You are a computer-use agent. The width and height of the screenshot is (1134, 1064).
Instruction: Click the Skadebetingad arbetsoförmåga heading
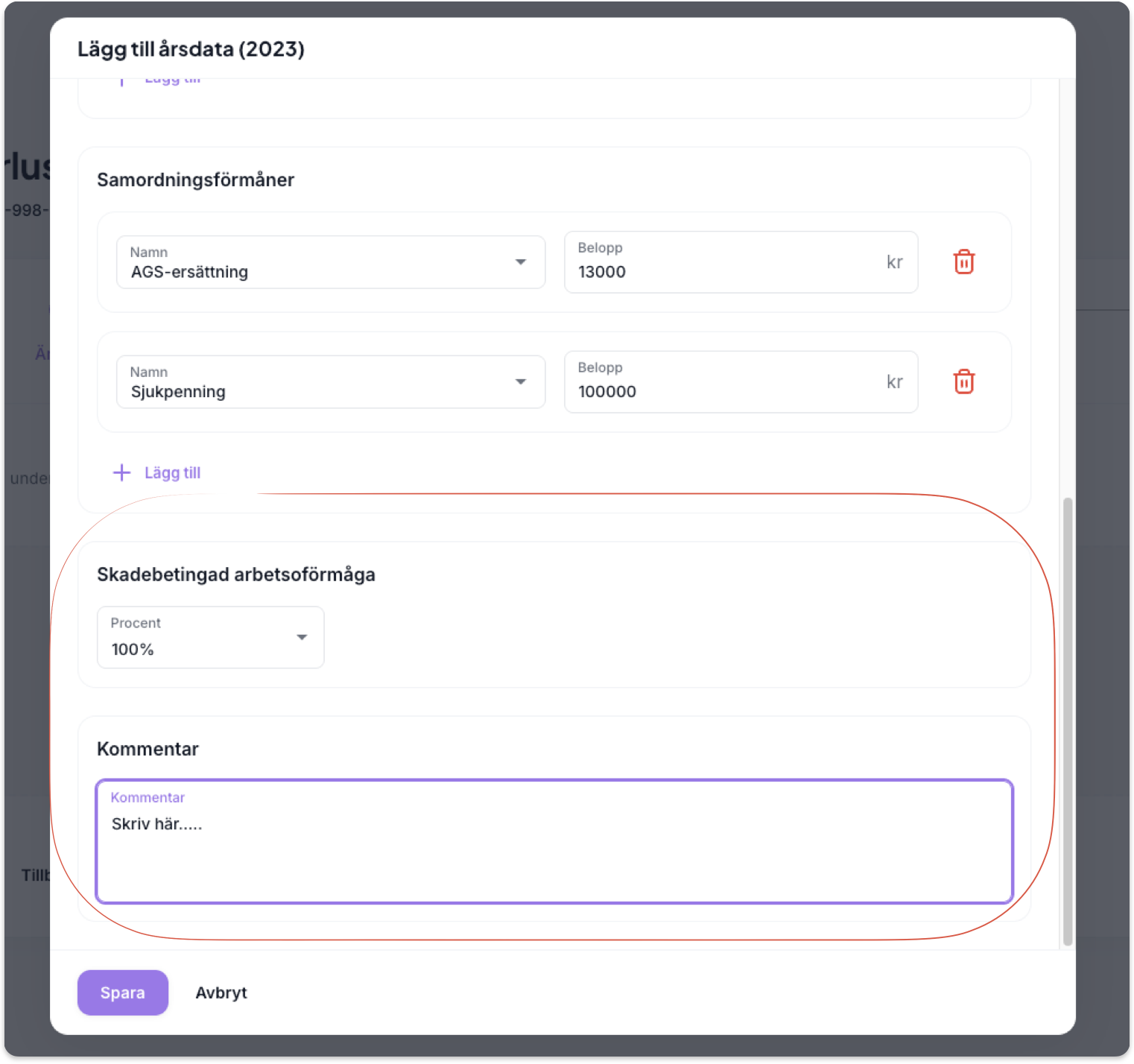pyautogui.click(x=235, y=574)
